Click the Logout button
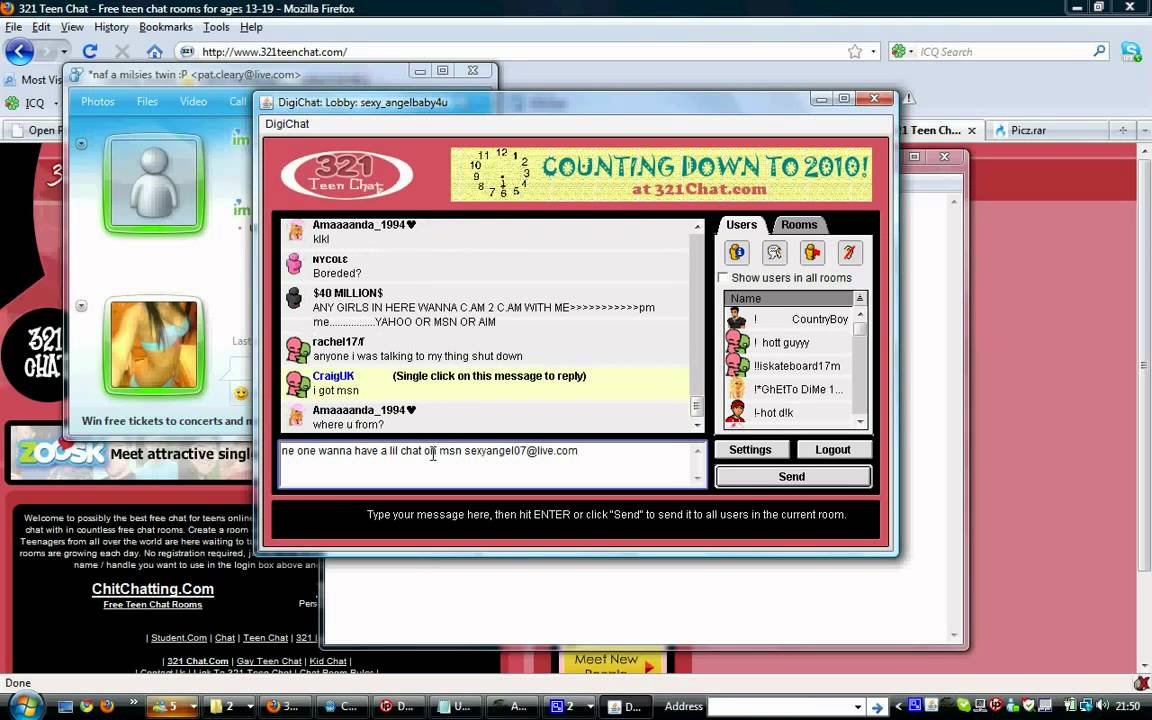This screenshot has width=1152, height=720. [832, 450]
